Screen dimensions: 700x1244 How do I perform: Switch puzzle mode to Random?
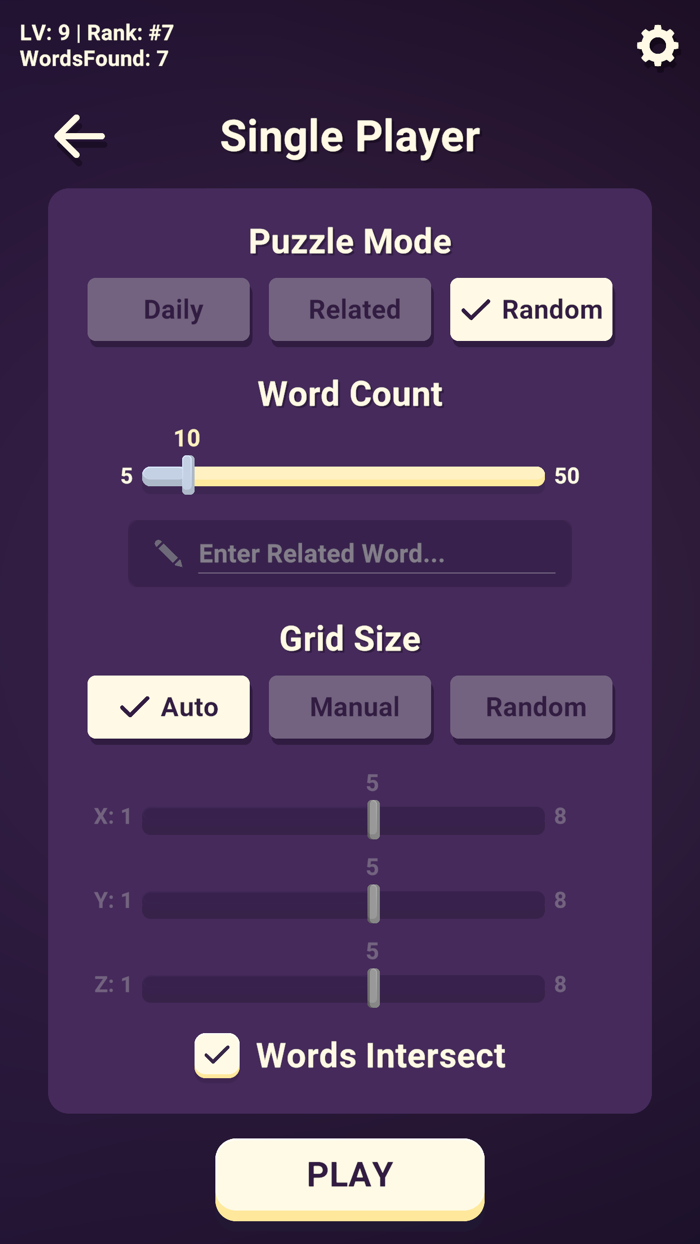coord(531,310)
